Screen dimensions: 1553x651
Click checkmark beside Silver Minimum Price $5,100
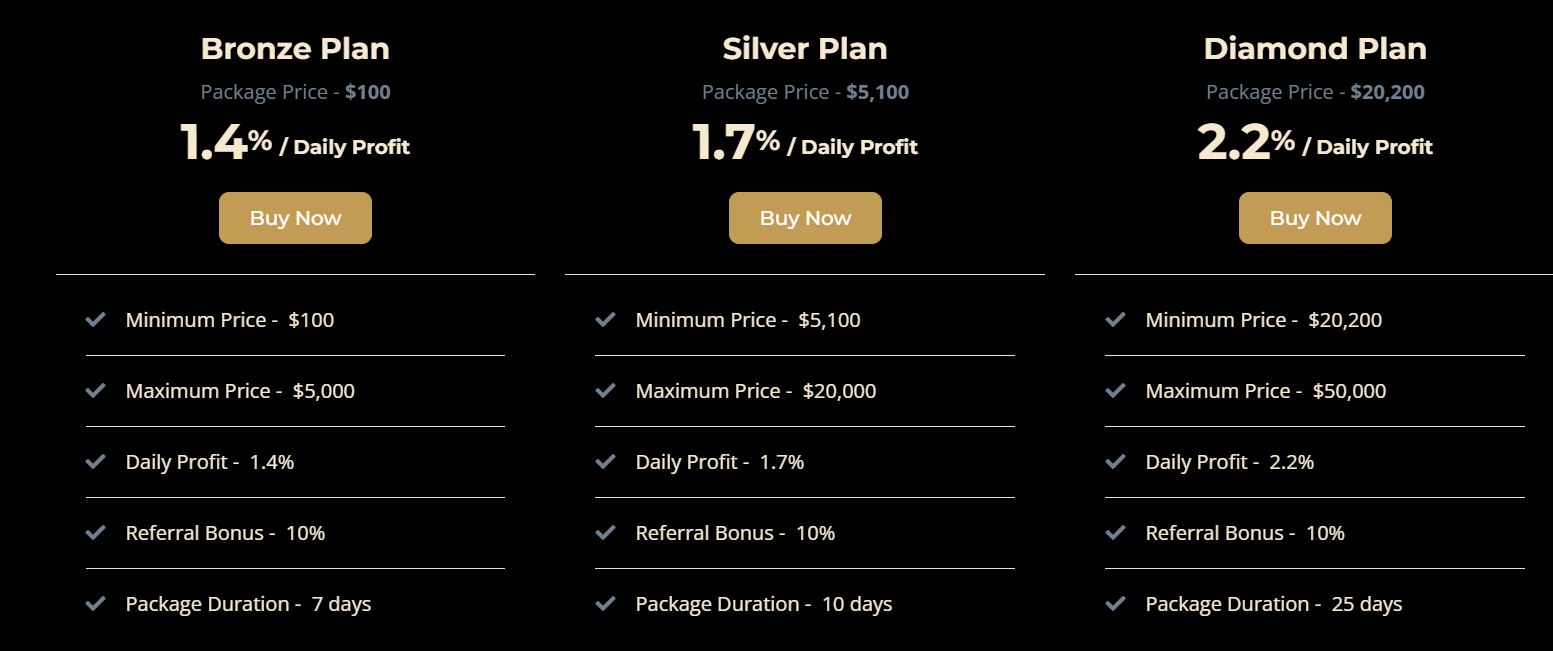pos(605,320)
